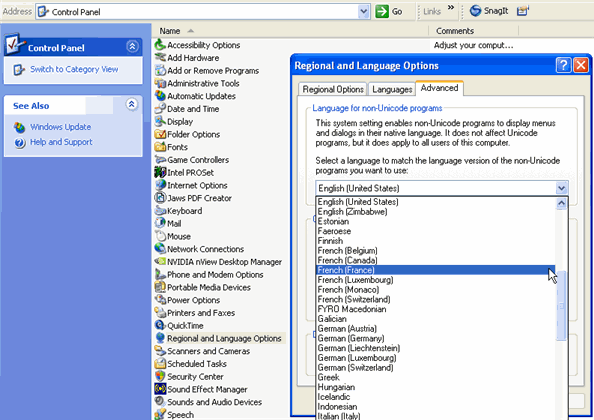This screenshot has height=420, width=594.
Task: Open the Jaws PDF Creator icon
Action: 160,198
